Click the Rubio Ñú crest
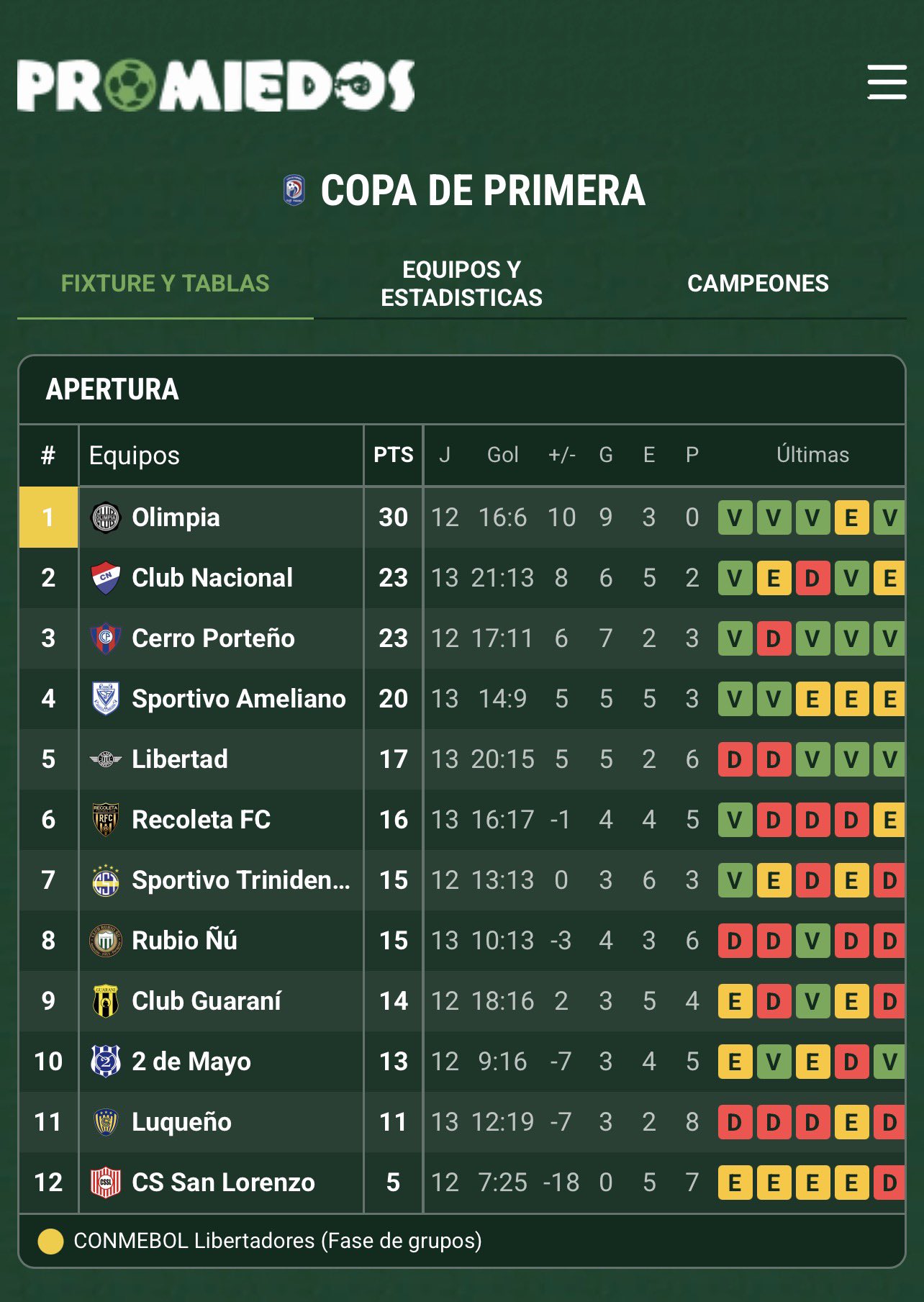The image size is (924, 1302). click(x=106, y=941)
